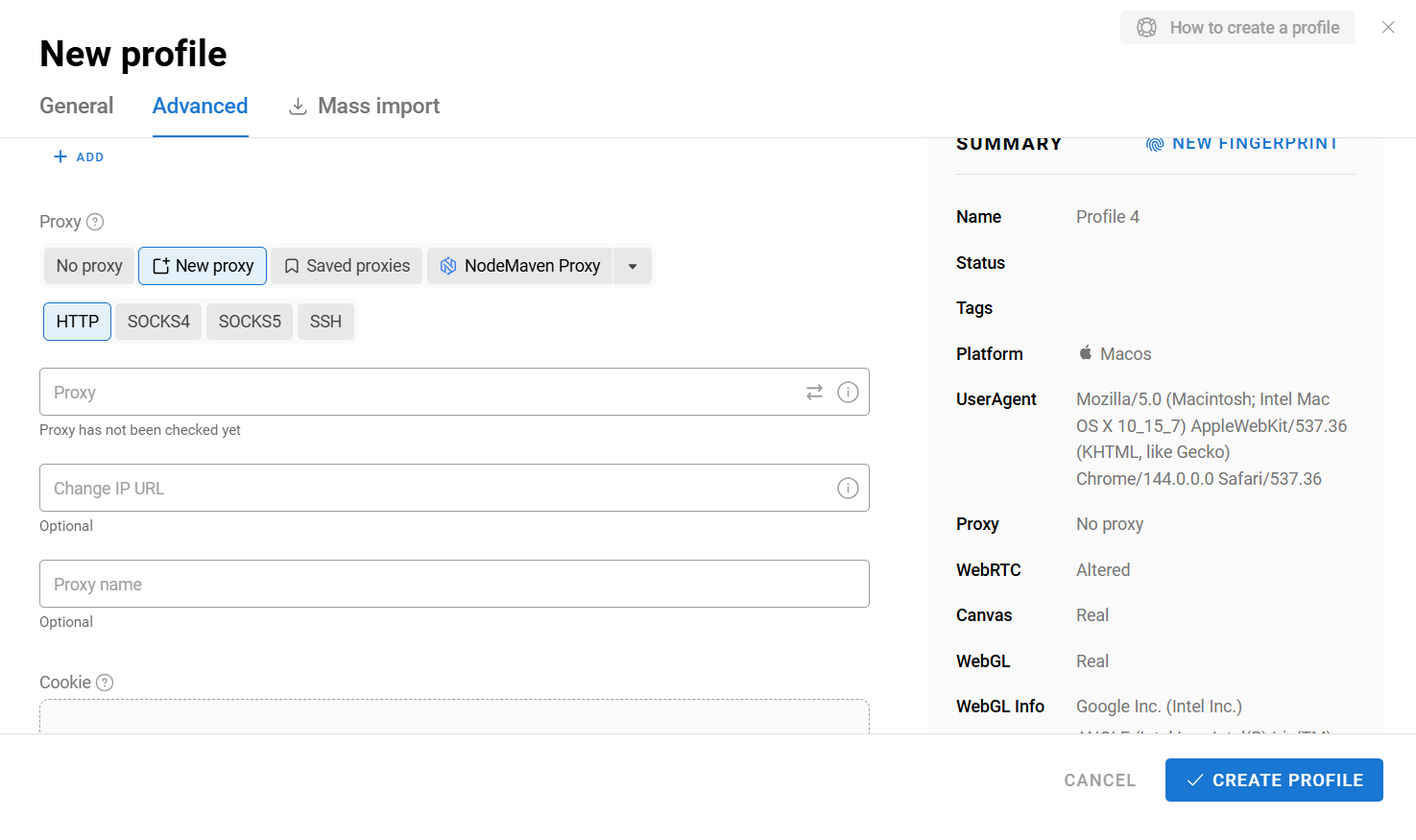
Task: Click the ADD button
Action: tap(79, 156)
